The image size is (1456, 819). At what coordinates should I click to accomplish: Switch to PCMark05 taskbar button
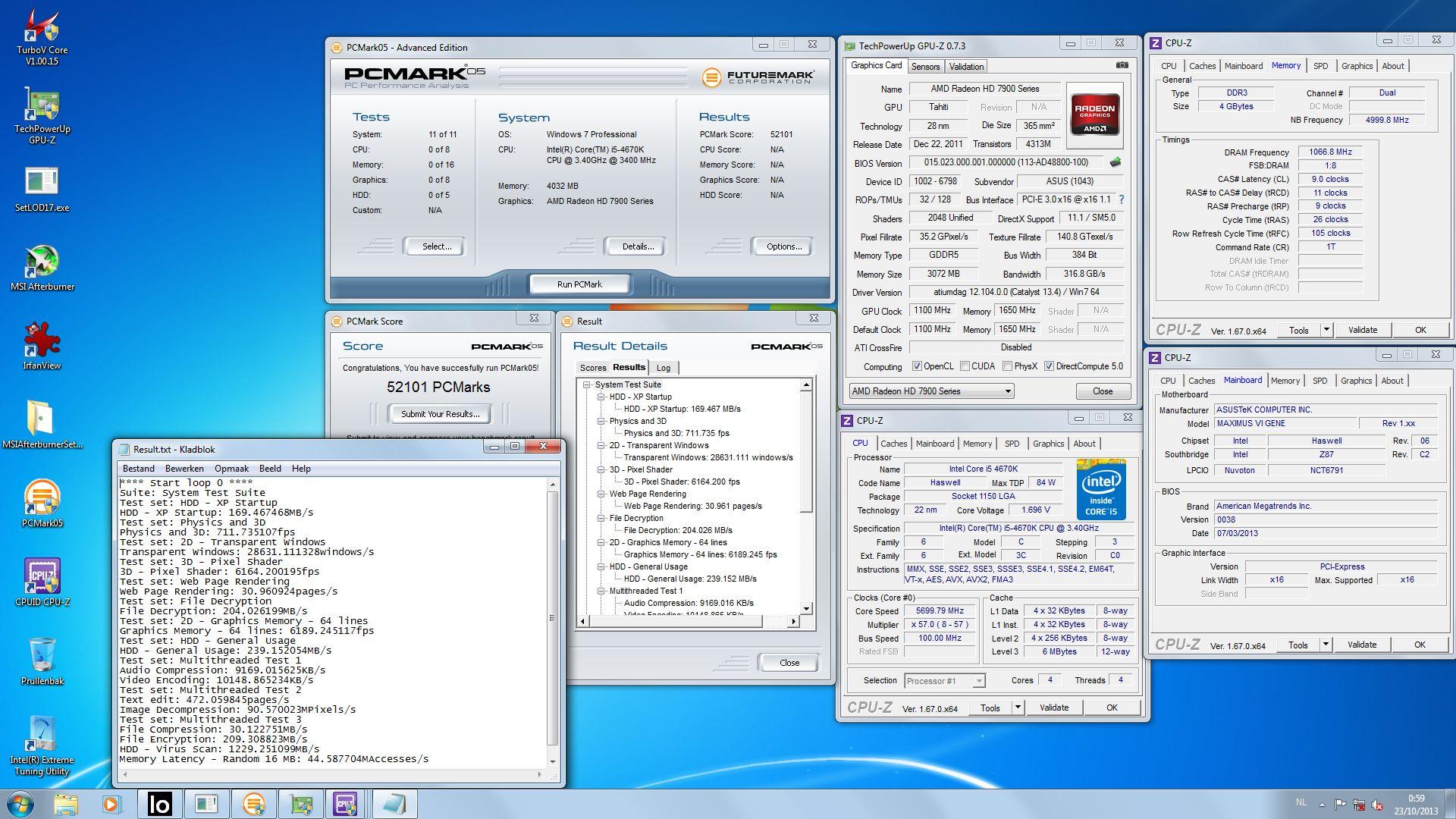point(253,804)
